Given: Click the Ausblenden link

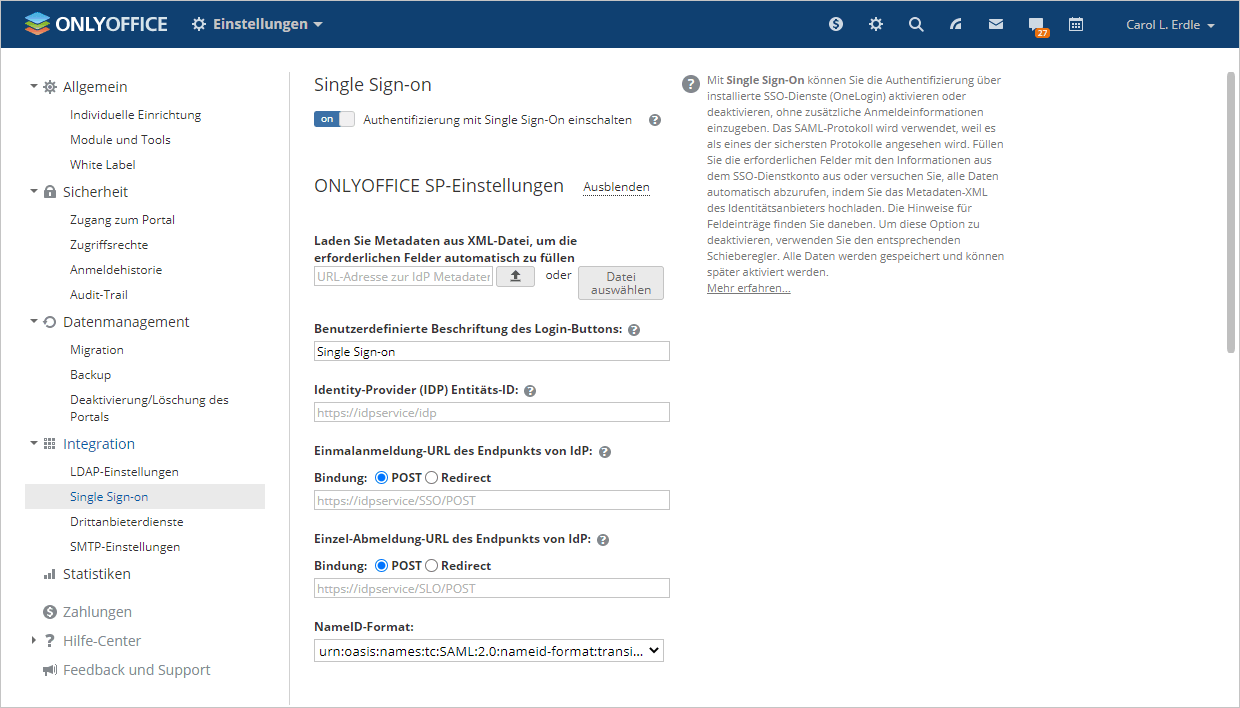Looking at the screenshot, I should pyautogui.click(x=616, y=187).
